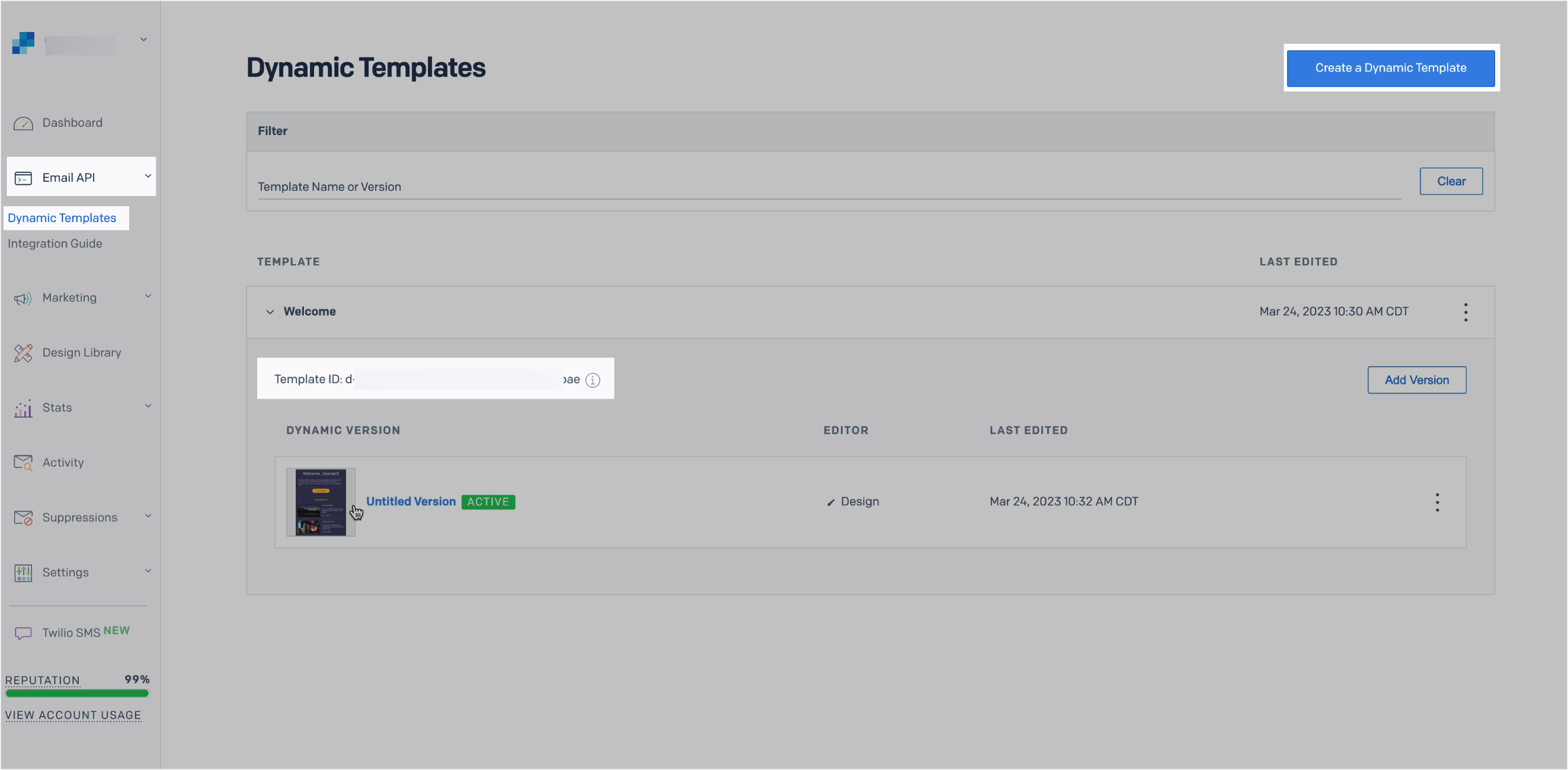Expand the Email API sidebar chevron
The height and width of the screenshot is (770, 1568).
(x=148, y=177)
